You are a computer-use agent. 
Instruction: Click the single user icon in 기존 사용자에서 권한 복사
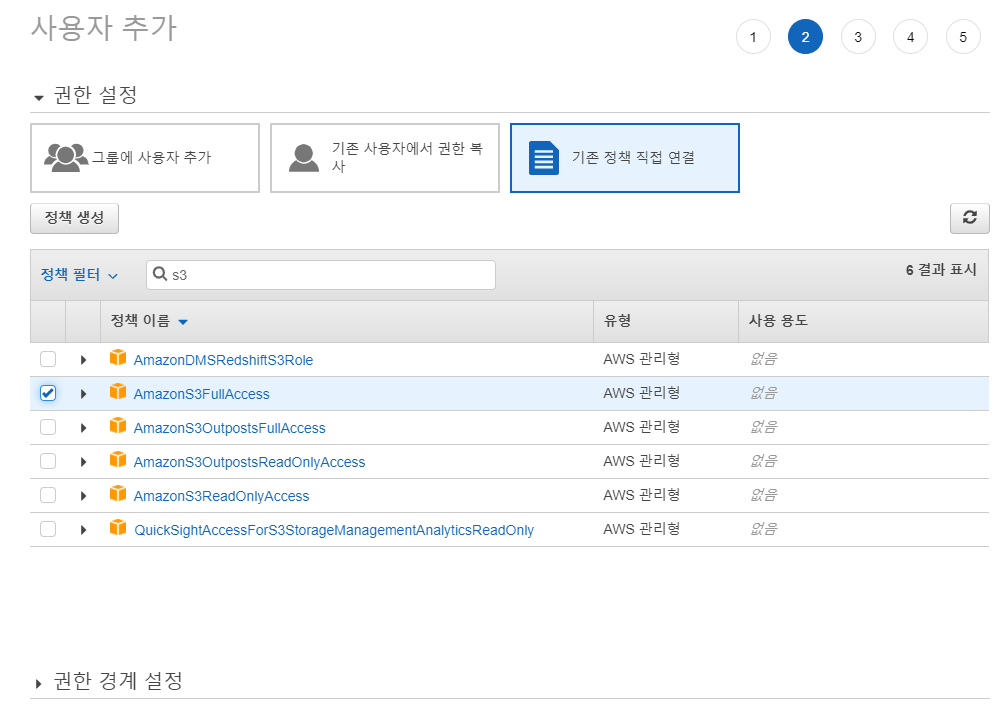click(304, 157)
